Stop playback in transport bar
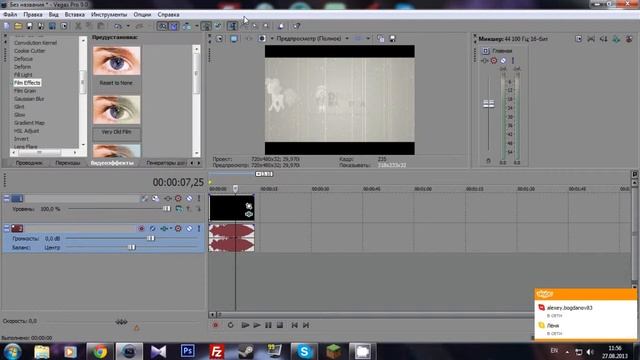This screenshot has width=640, height=360. [280, 325]
